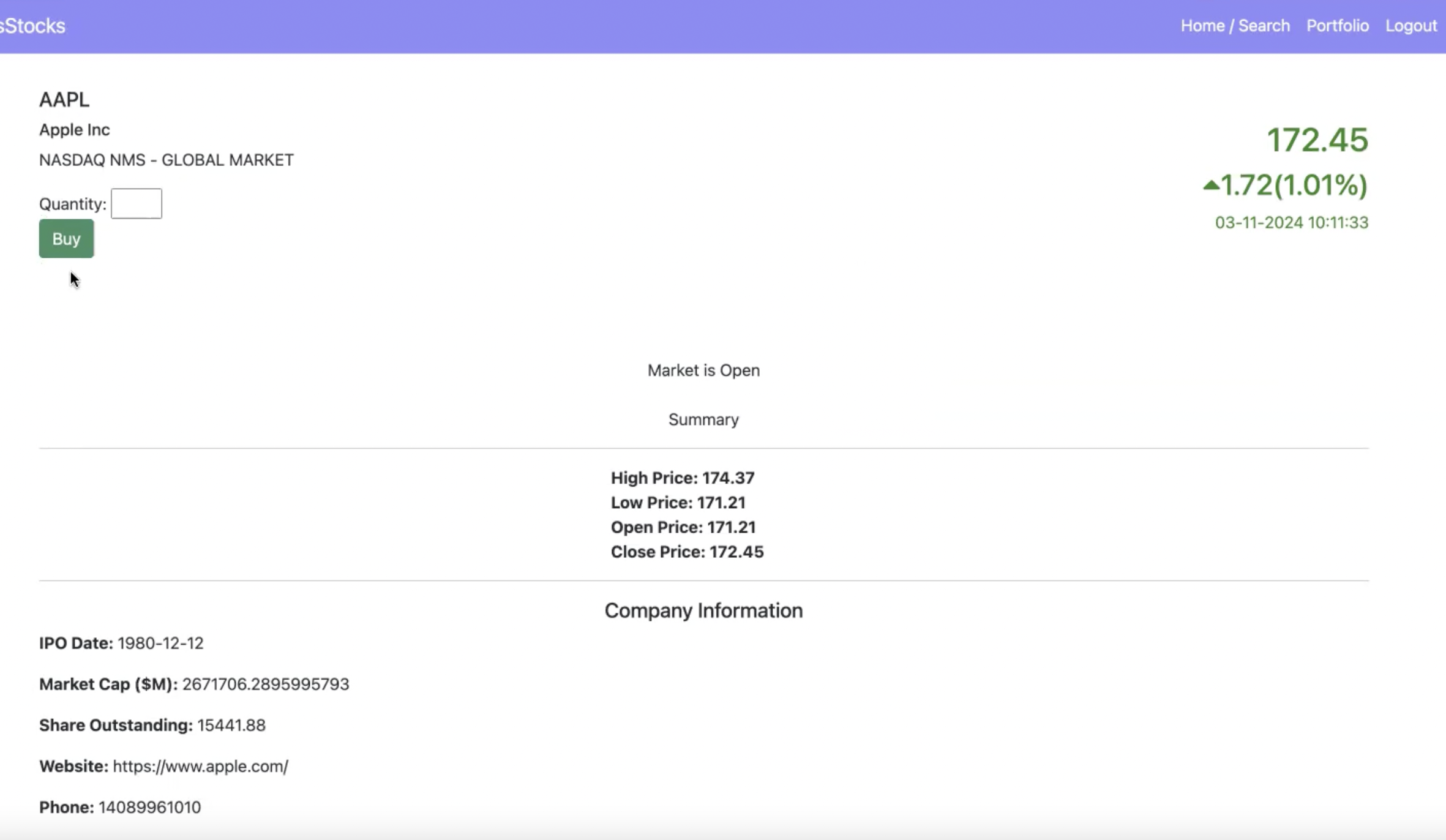
Task: Open the Home / Search page
Action: click(x=1235, y=26)
